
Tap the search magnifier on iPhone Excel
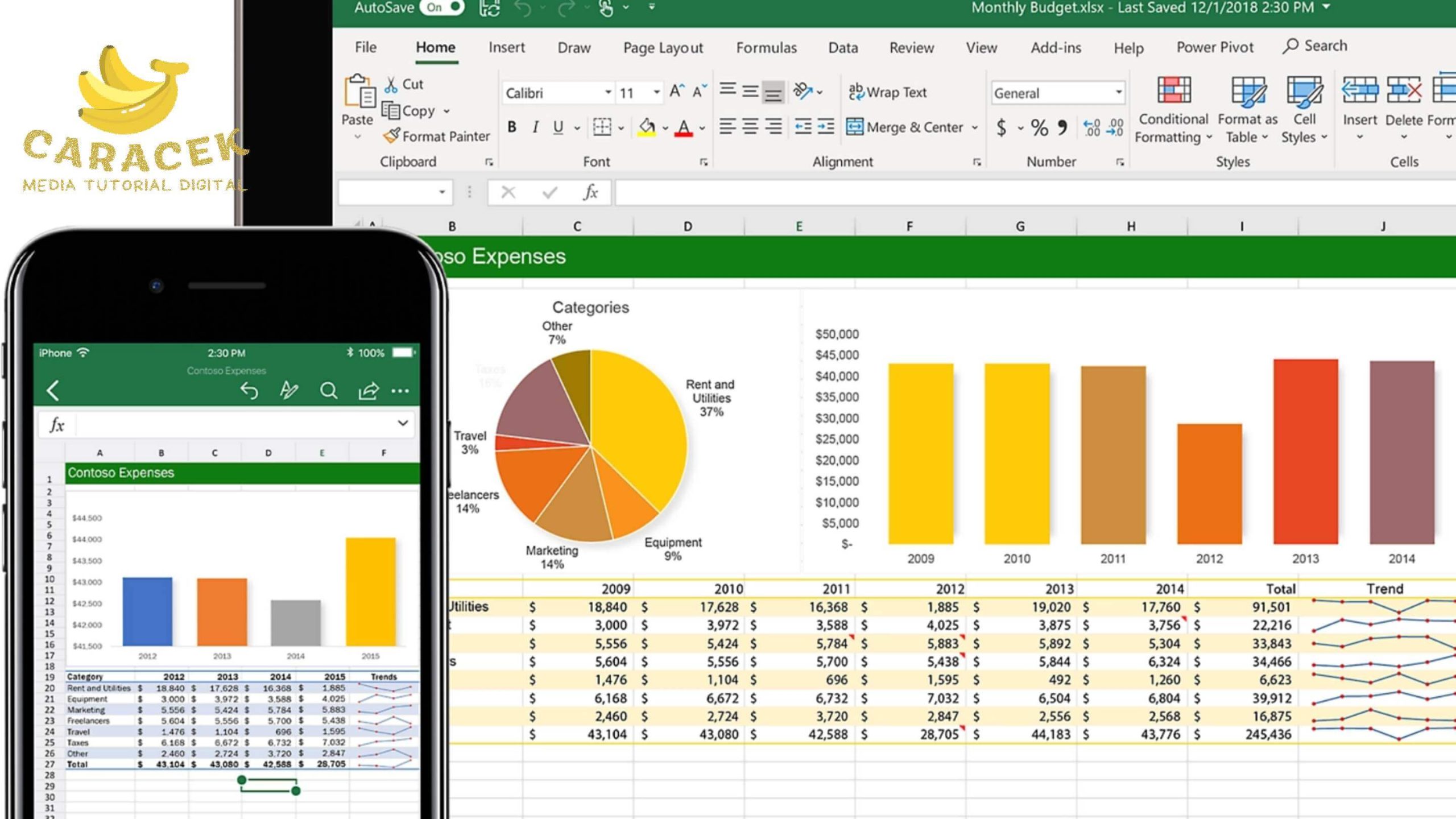point(328,391)
